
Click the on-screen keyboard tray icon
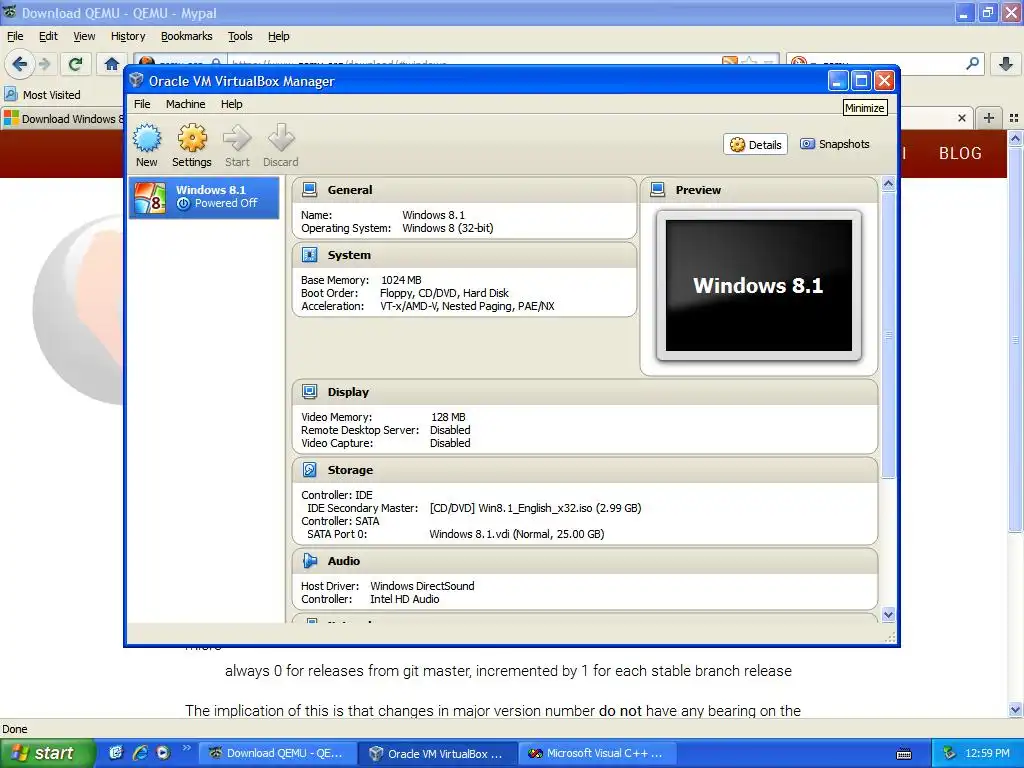(x=904, y=754)
